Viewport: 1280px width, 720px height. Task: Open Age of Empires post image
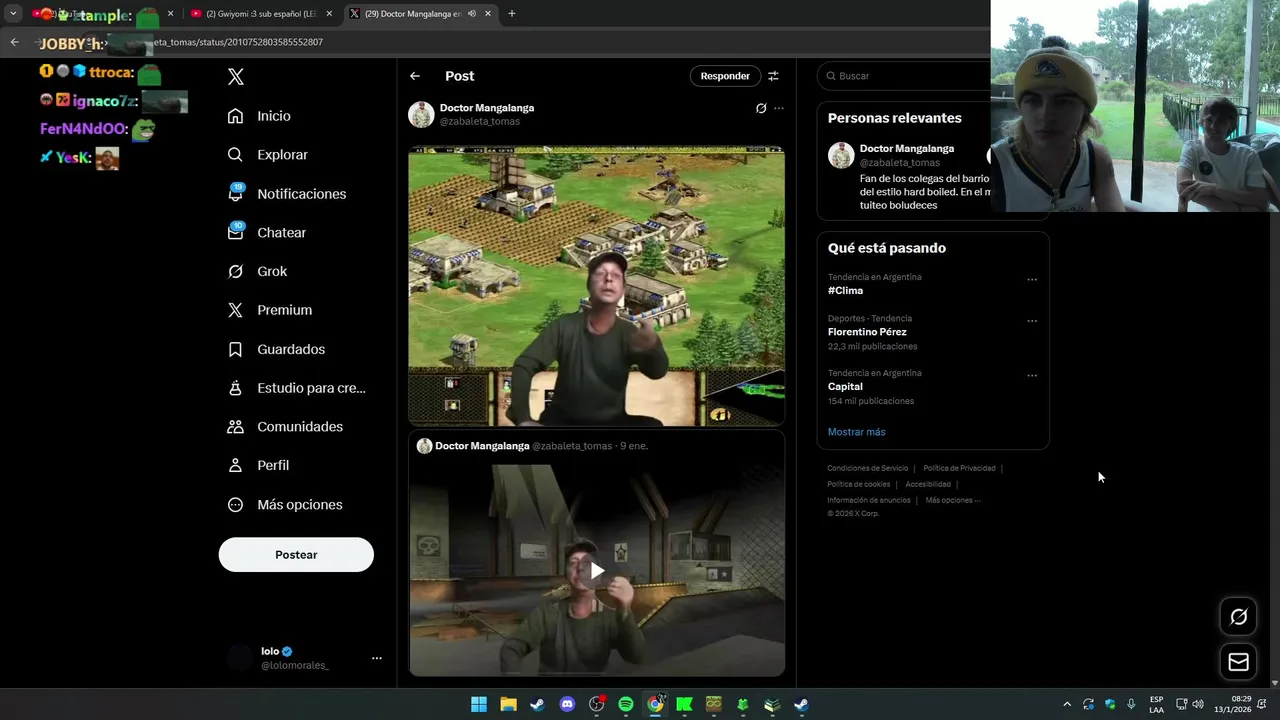click(596, 286)
